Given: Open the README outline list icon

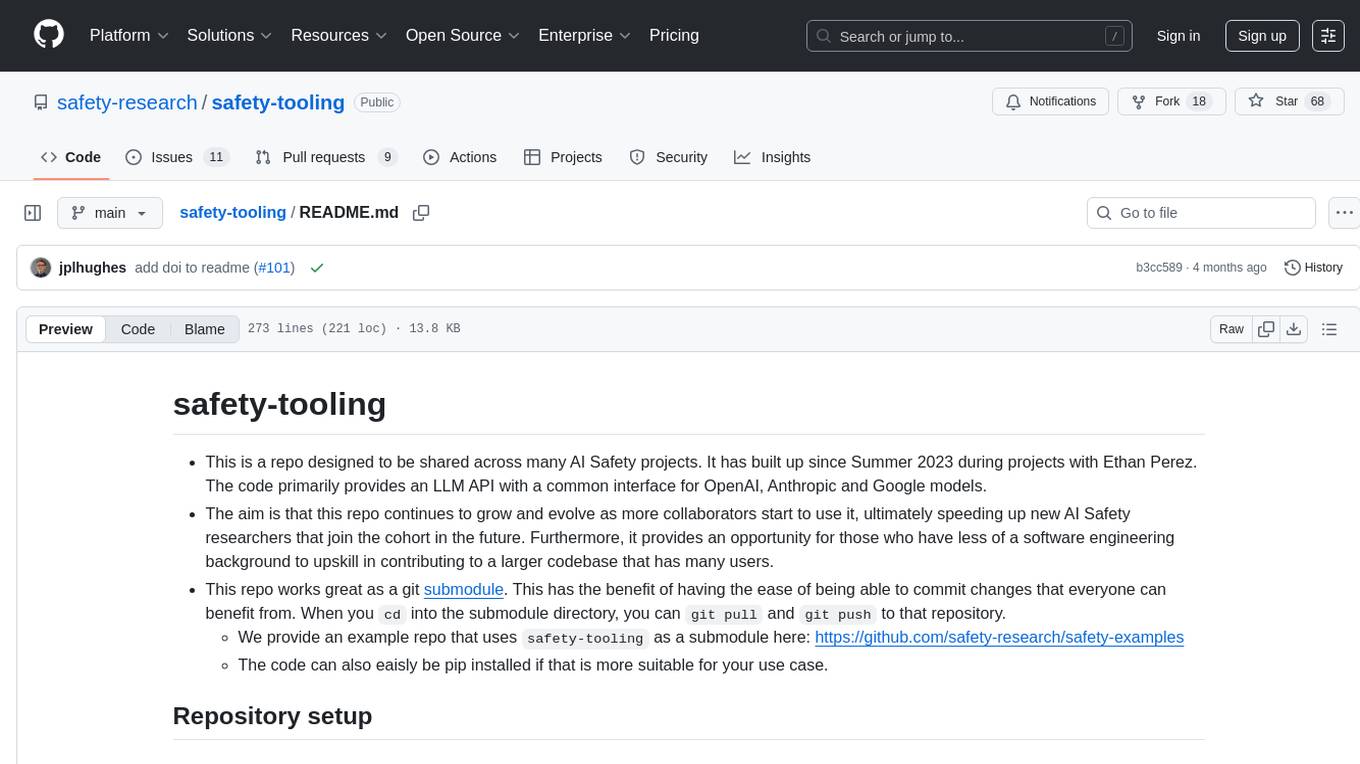Looking at the screenshot, I should click(x=1329, y=329).
